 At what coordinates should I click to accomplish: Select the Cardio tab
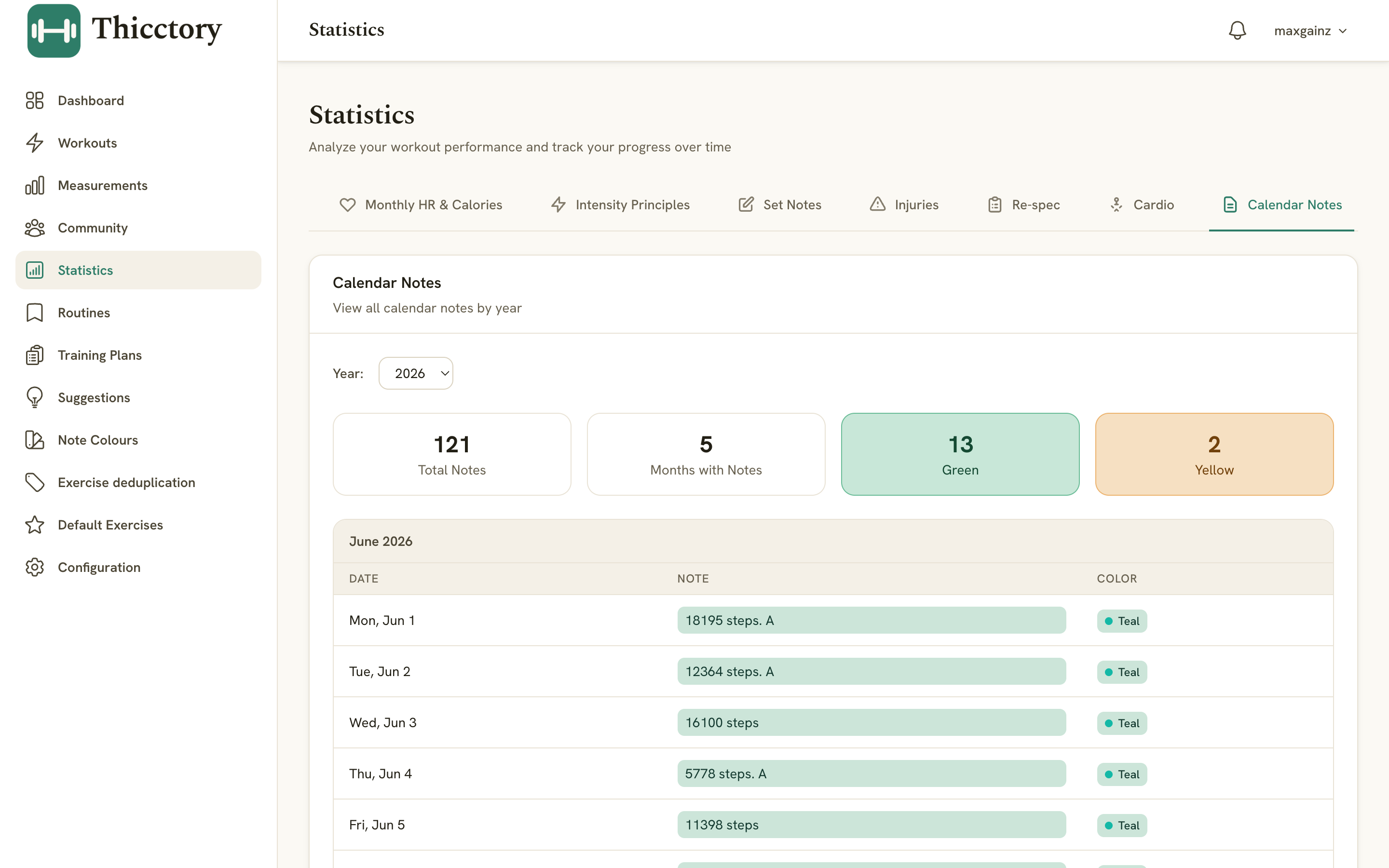(1141, 205)
